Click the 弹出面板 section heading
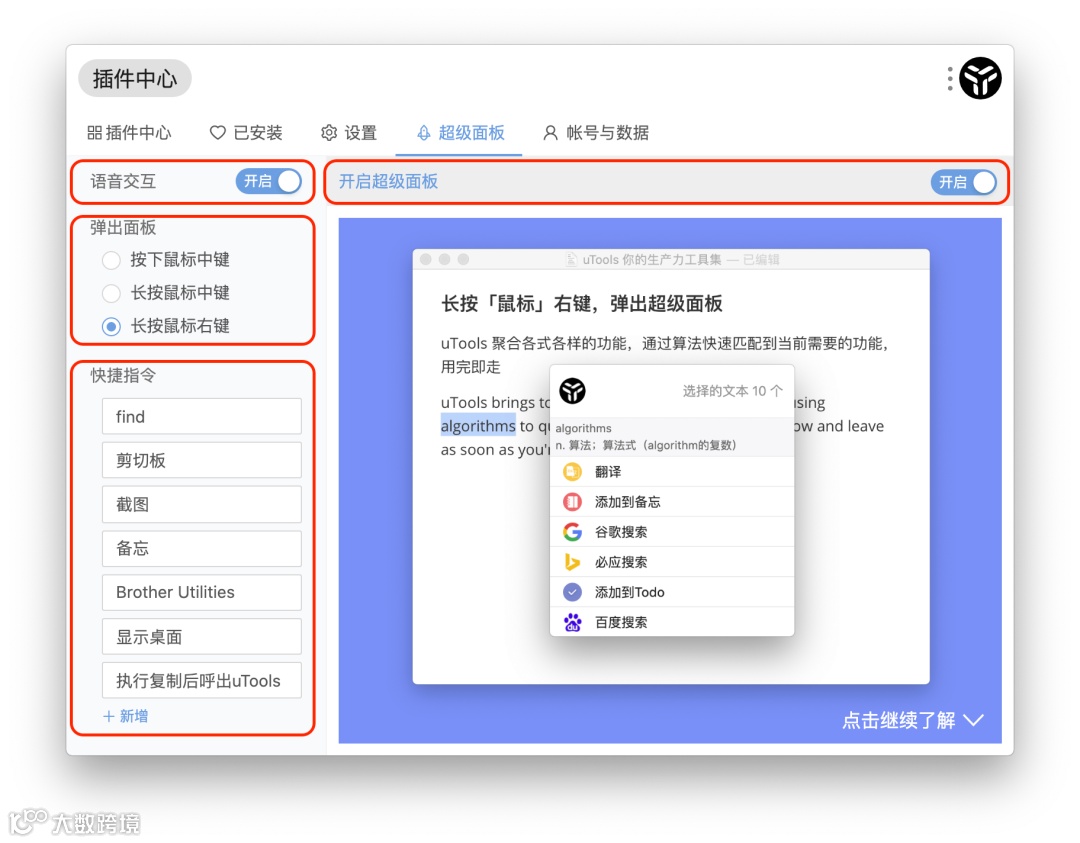Screen dimensions: 1080x843 click(x=123, y=227)
